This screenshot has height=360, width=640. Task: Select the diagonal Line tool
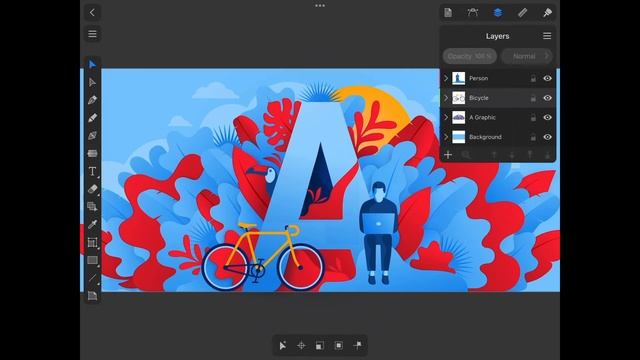(92, 278)
